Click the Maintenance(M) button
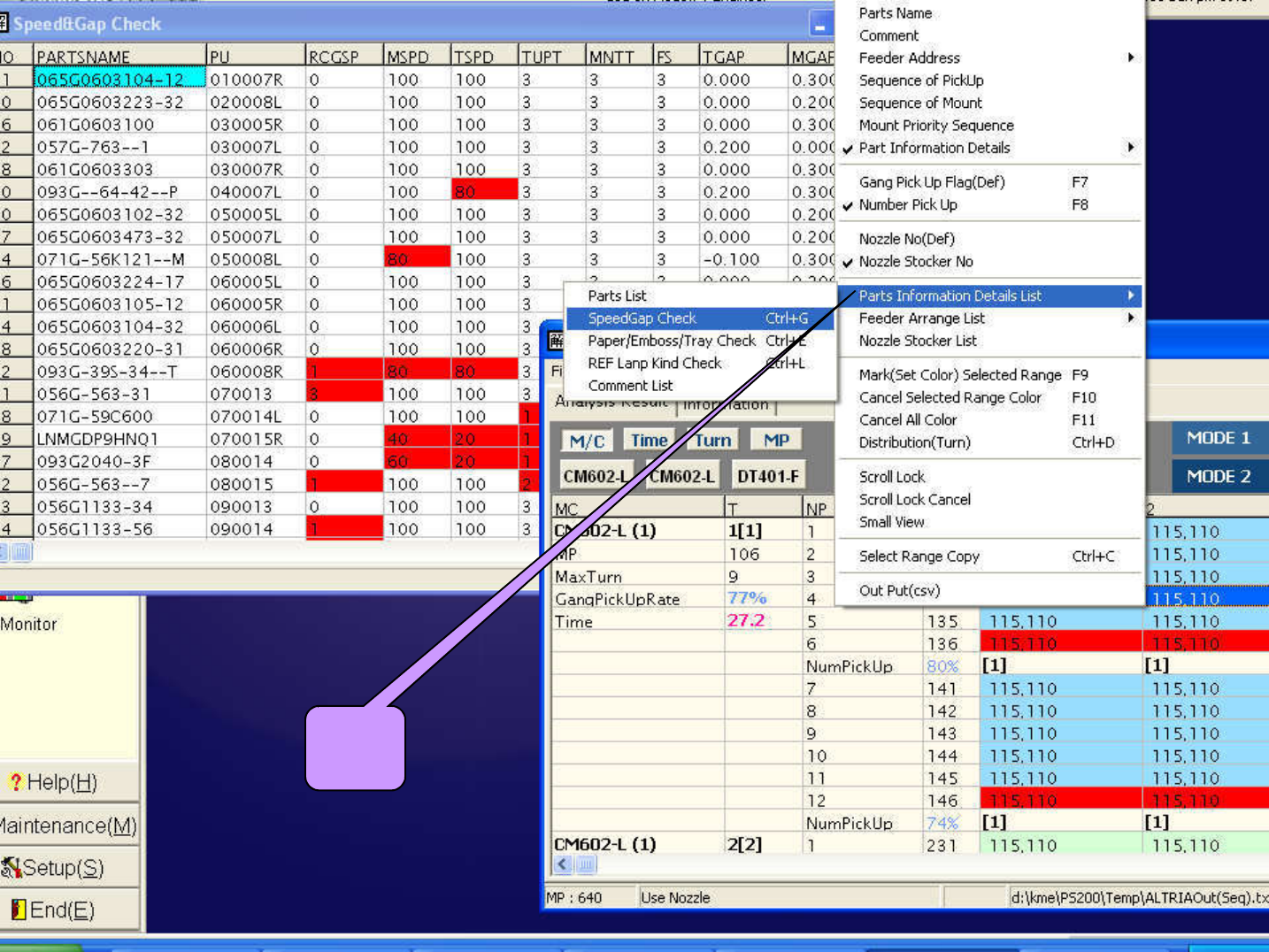This screenshot has width=1269, height=952. (69, 825)
